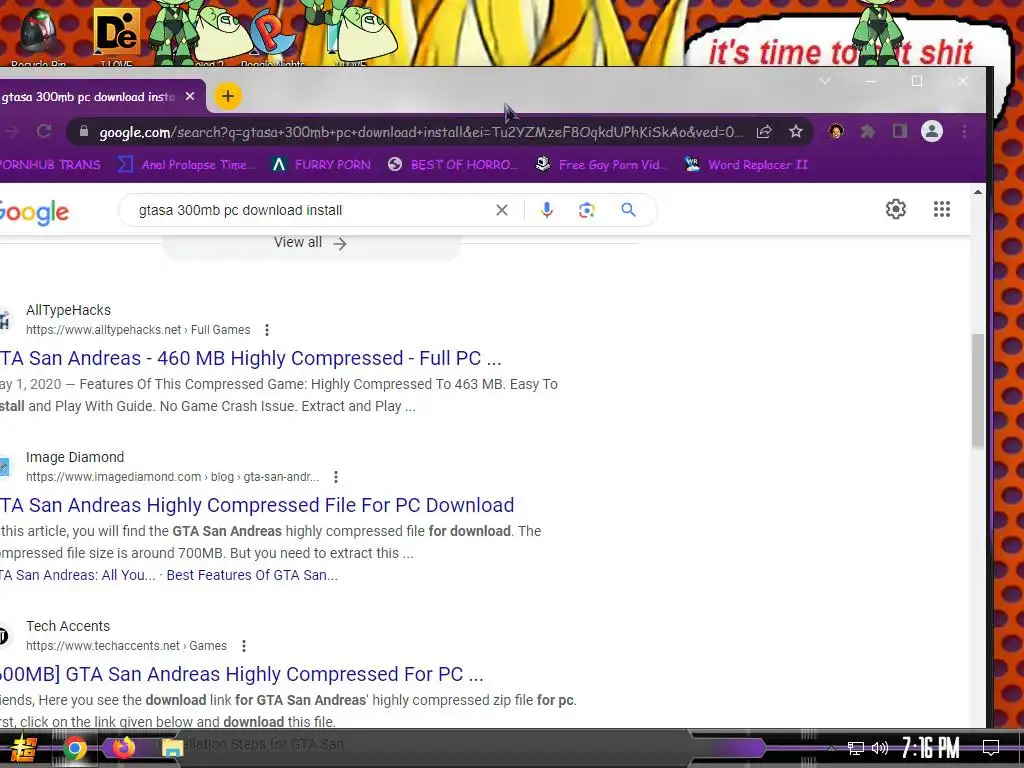Click the 7:16 PM clock
Image resolution: width=1024 pixels, height=768 pixels.
click(931, 748)
